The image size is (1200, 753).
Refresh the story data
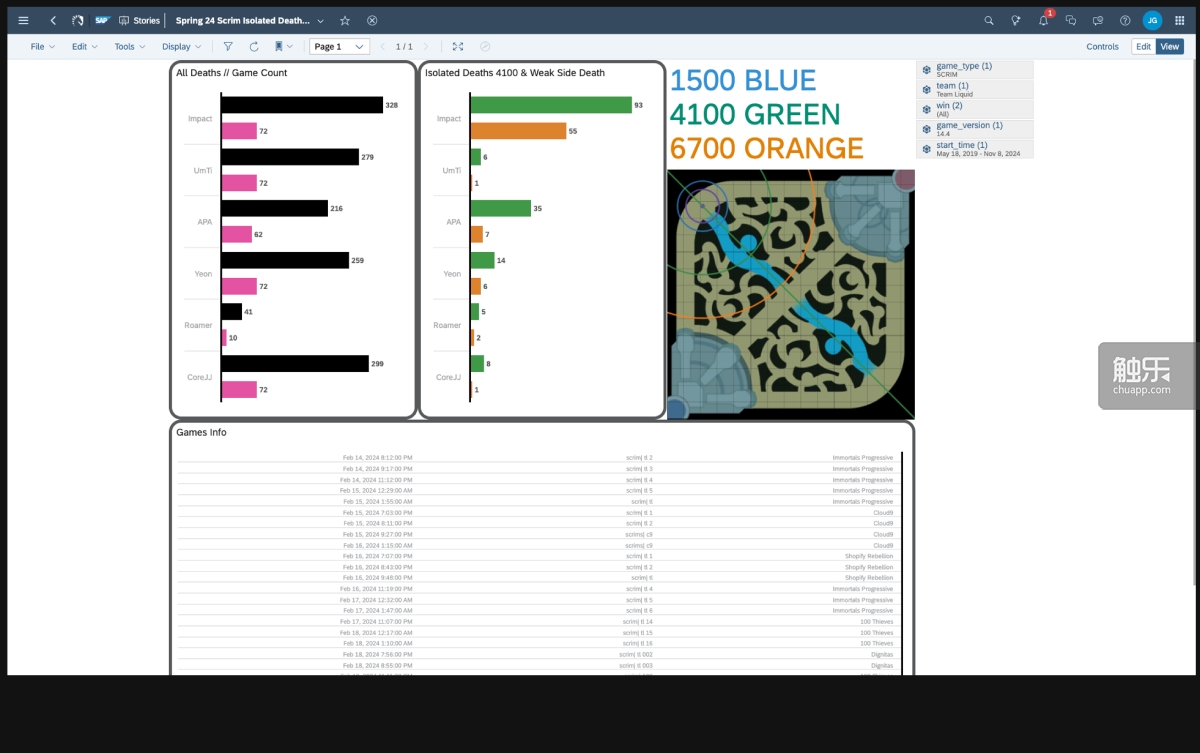click(x=254, y=46)
